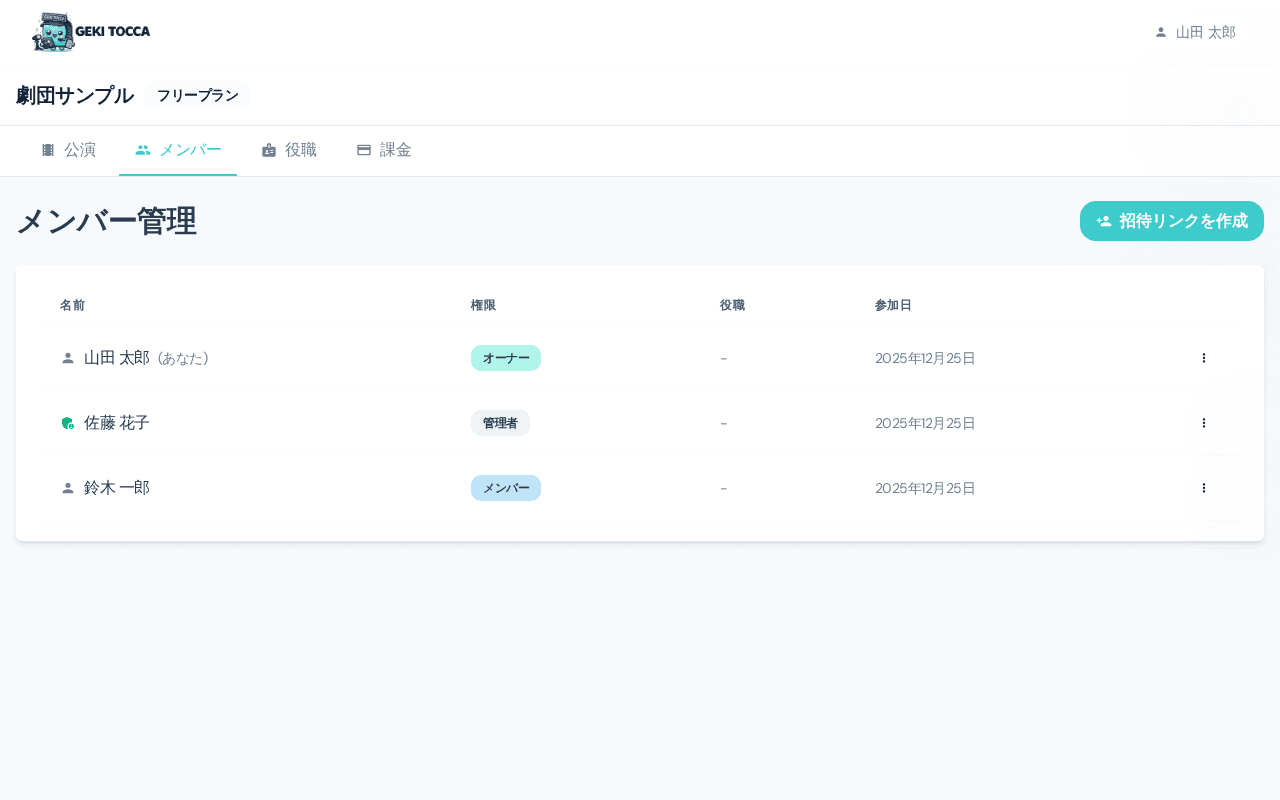Expand the actions menu for 鈴木 一郎

pos(1204,488)
